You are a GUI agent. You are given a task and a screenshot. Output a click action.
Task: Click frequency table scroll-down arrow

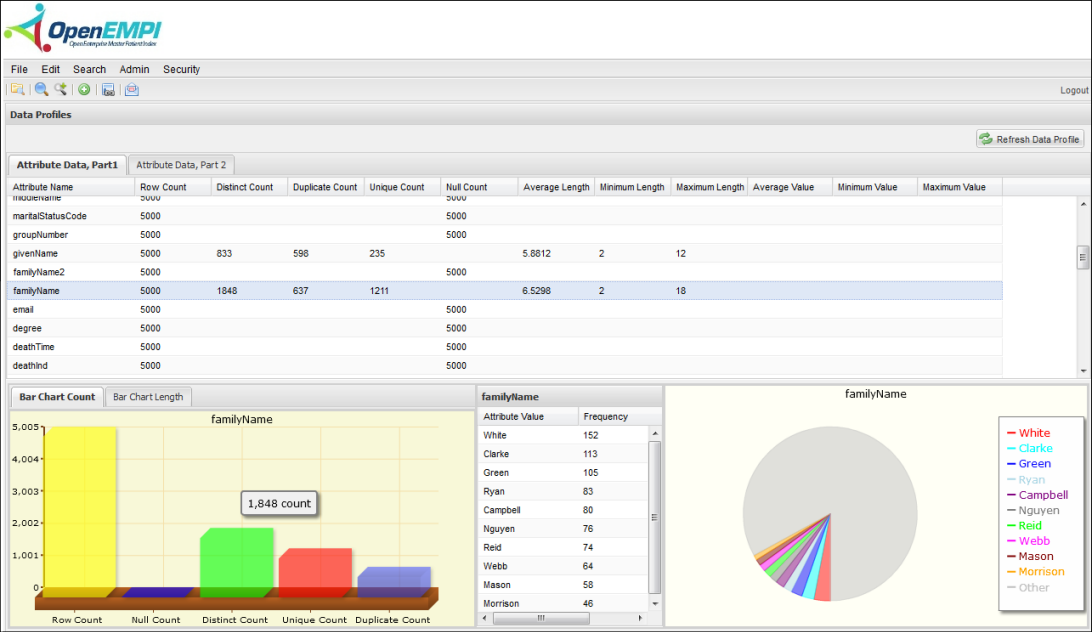(655, 603)
